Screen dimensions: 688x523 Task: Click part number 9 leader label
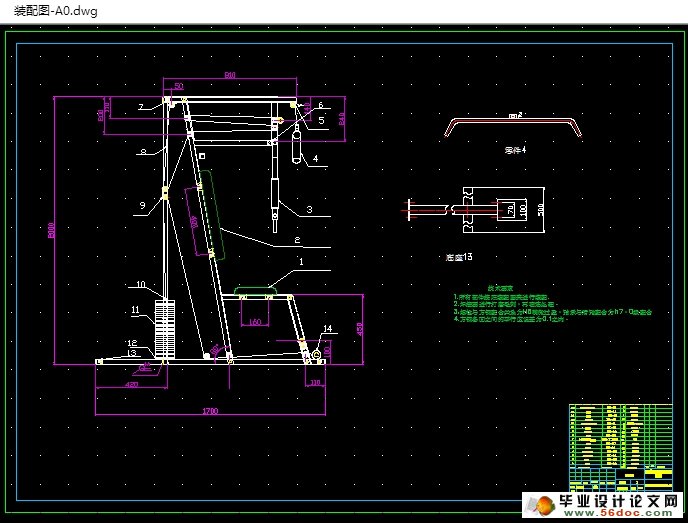142,204
